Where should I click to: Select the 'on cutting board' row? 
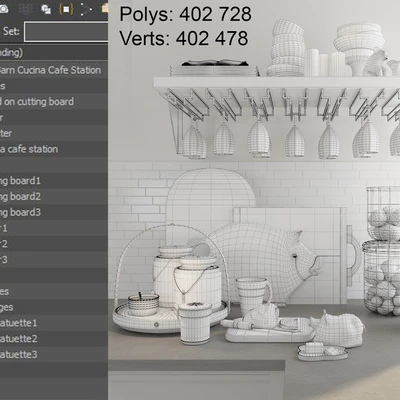pos(54,102)
